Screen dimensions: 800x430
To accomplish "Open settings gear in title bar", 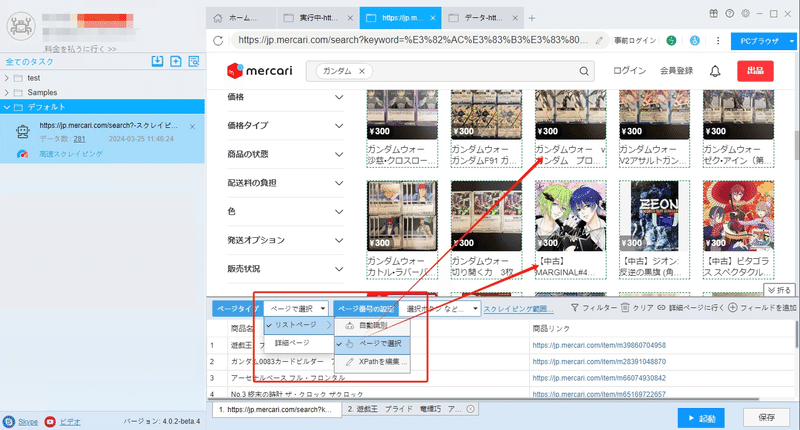I will 745,14.
